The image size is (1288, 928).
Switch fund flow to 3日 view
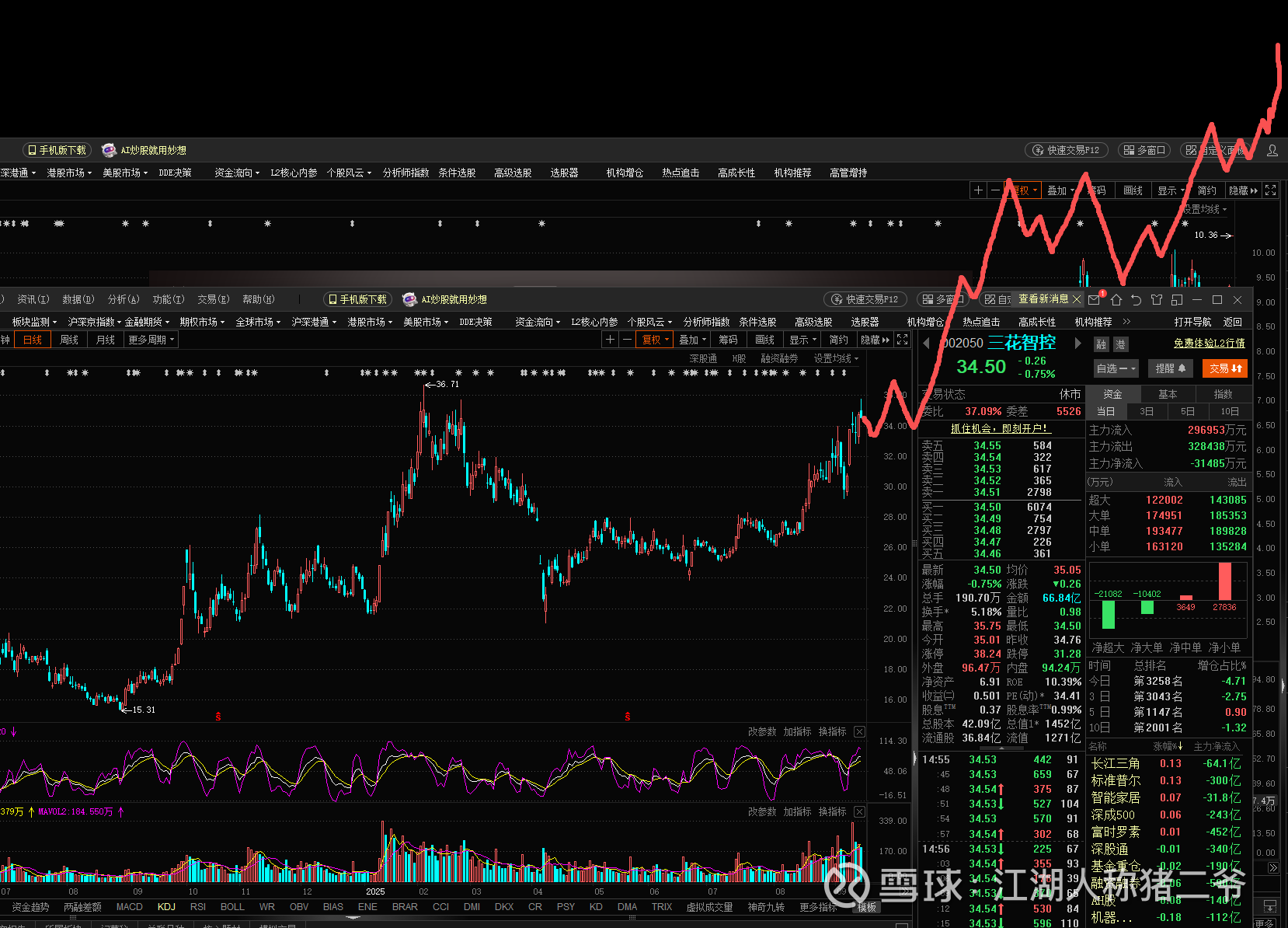[x=1147, y=411]
